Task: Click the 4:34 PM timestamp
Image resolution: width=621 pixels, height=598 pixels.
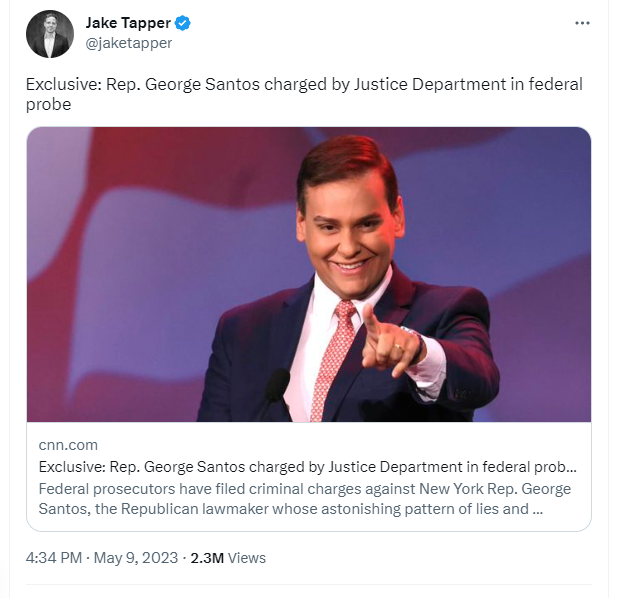Action: coord(55,557)
